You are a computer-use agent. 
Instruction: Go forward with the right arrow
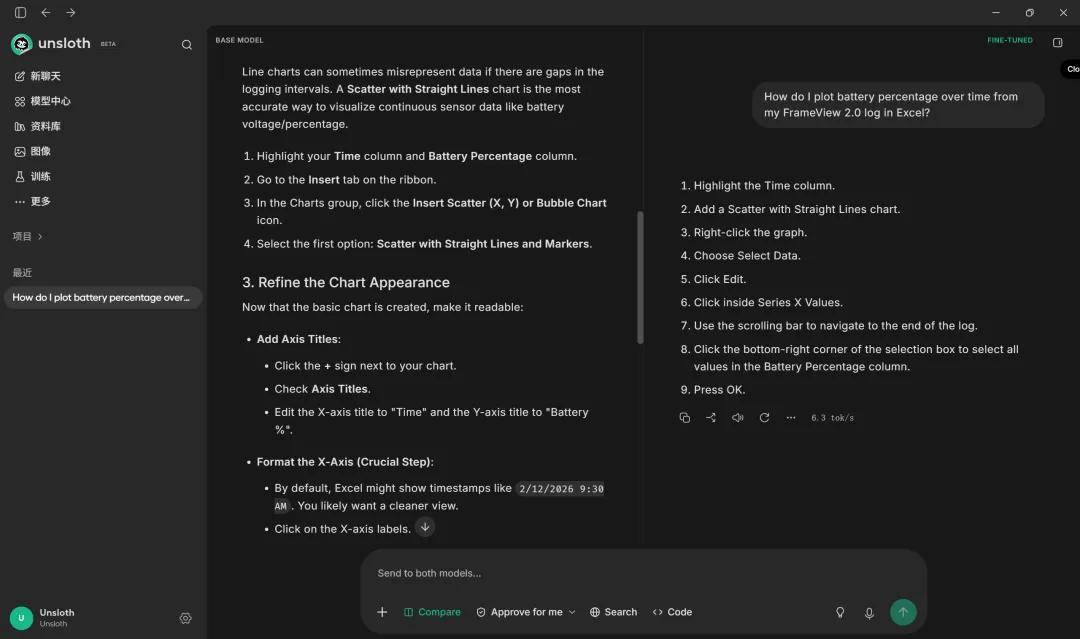point(71,12)
